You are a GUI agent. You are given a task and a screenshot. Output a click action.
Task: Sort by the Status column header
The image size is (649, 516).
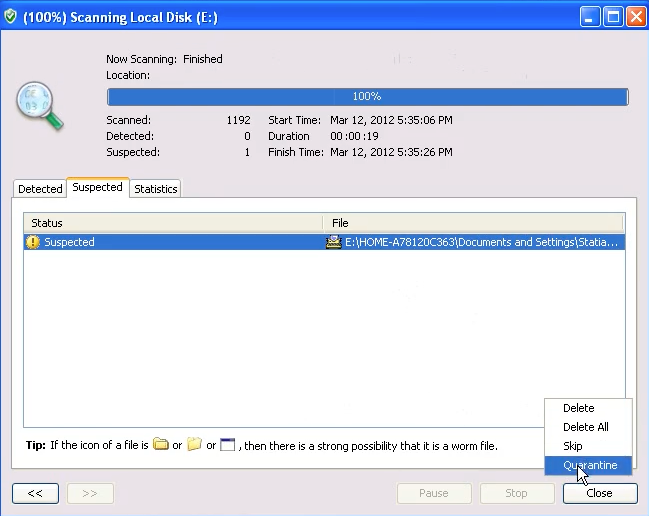coord(172,223)
